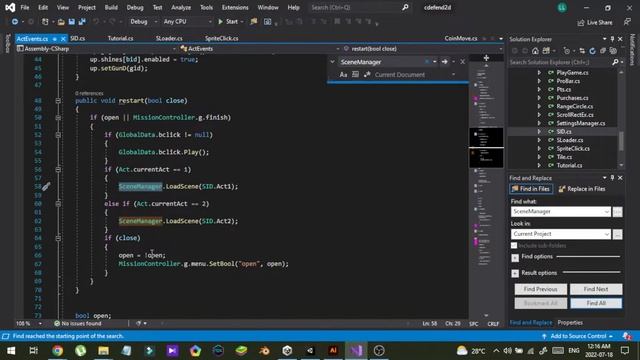Click the Solution Explorer search magnifier icon
This screenshot has width=640, height=360.
point(615,62)
